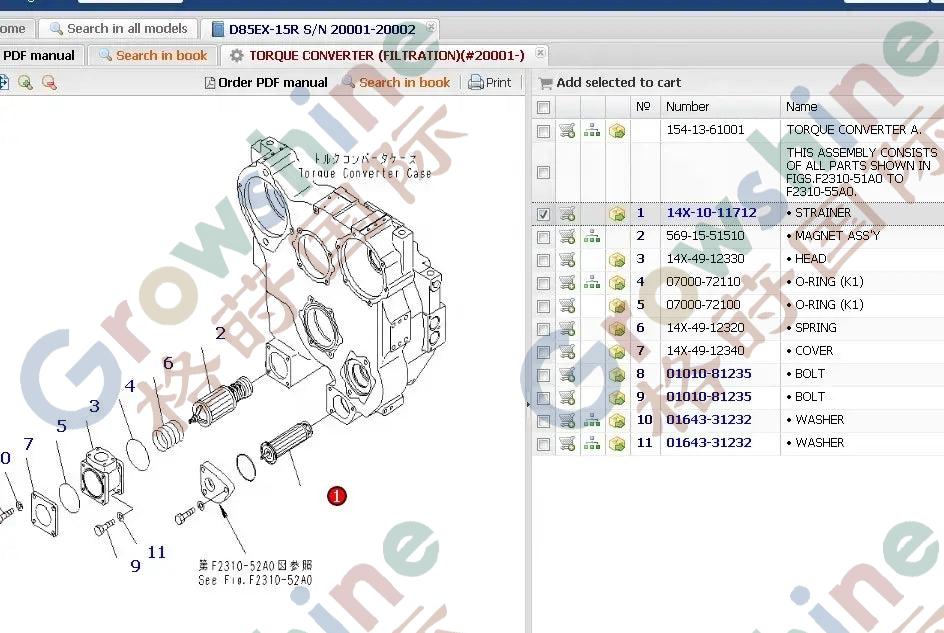Viewport: 944px width, 633px height.
Task: Close the TORQUE CONVERTER (FILTRATION) tab
Action: click(x=540, y=53)
